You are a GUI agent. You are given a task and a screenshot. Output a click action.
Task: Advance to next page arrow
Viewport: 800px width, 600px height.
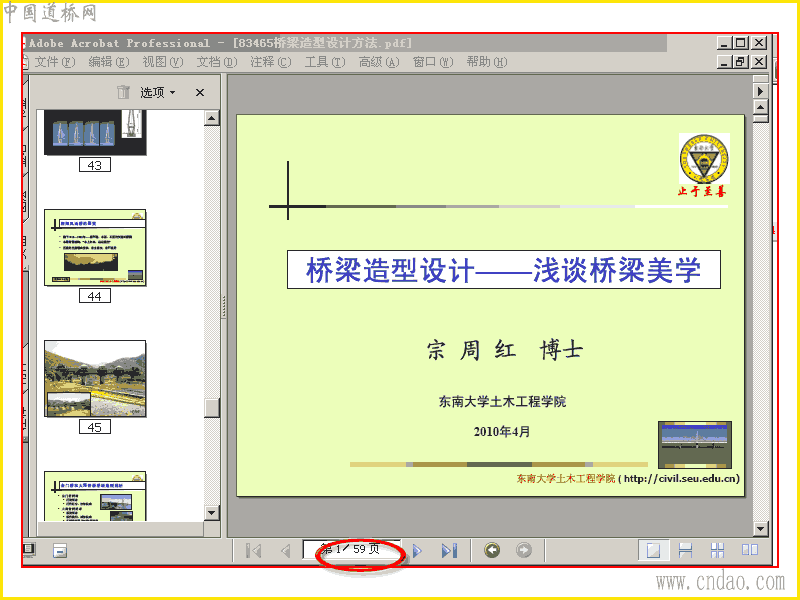417,551
